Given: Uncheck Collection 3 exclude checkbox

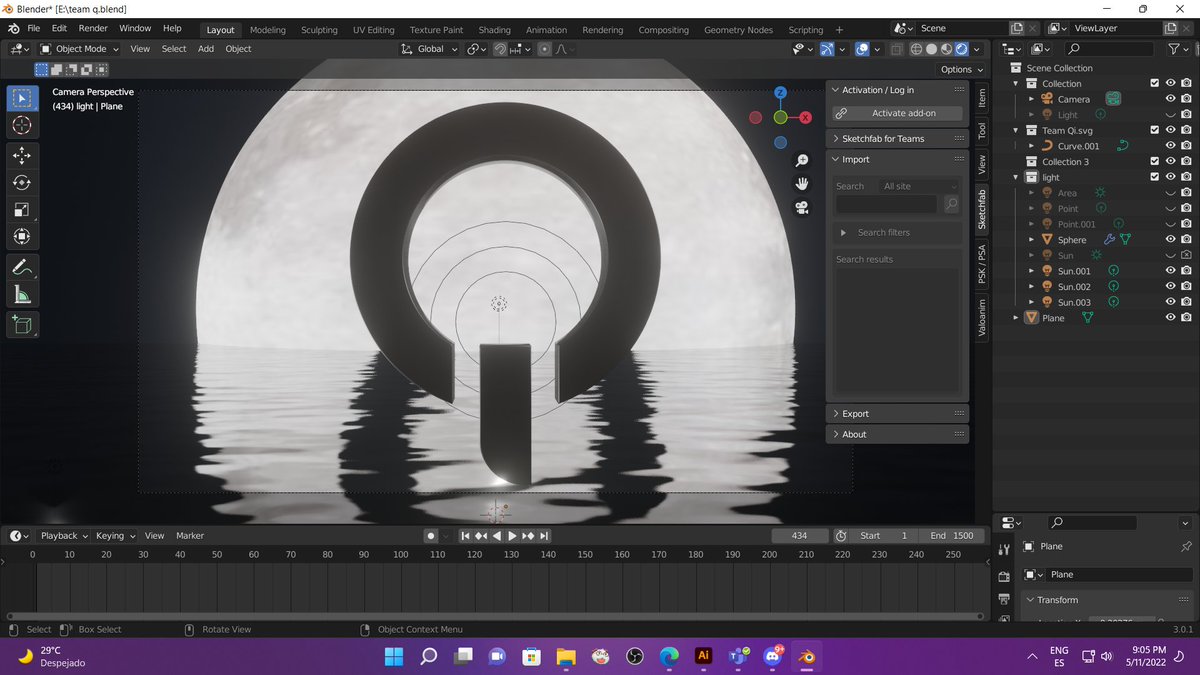Looking at the screenshot, I should click(1154, 161).
